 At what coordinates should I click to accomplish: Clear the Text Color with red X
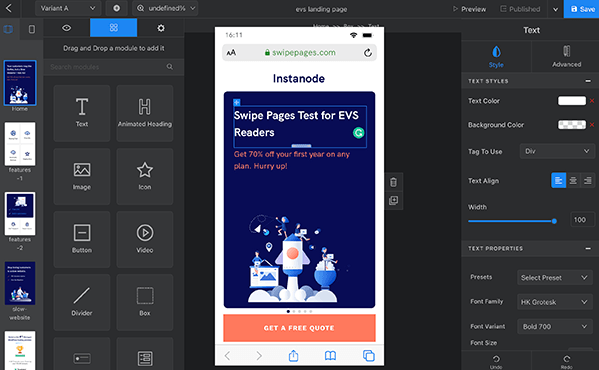click(592, 101)
